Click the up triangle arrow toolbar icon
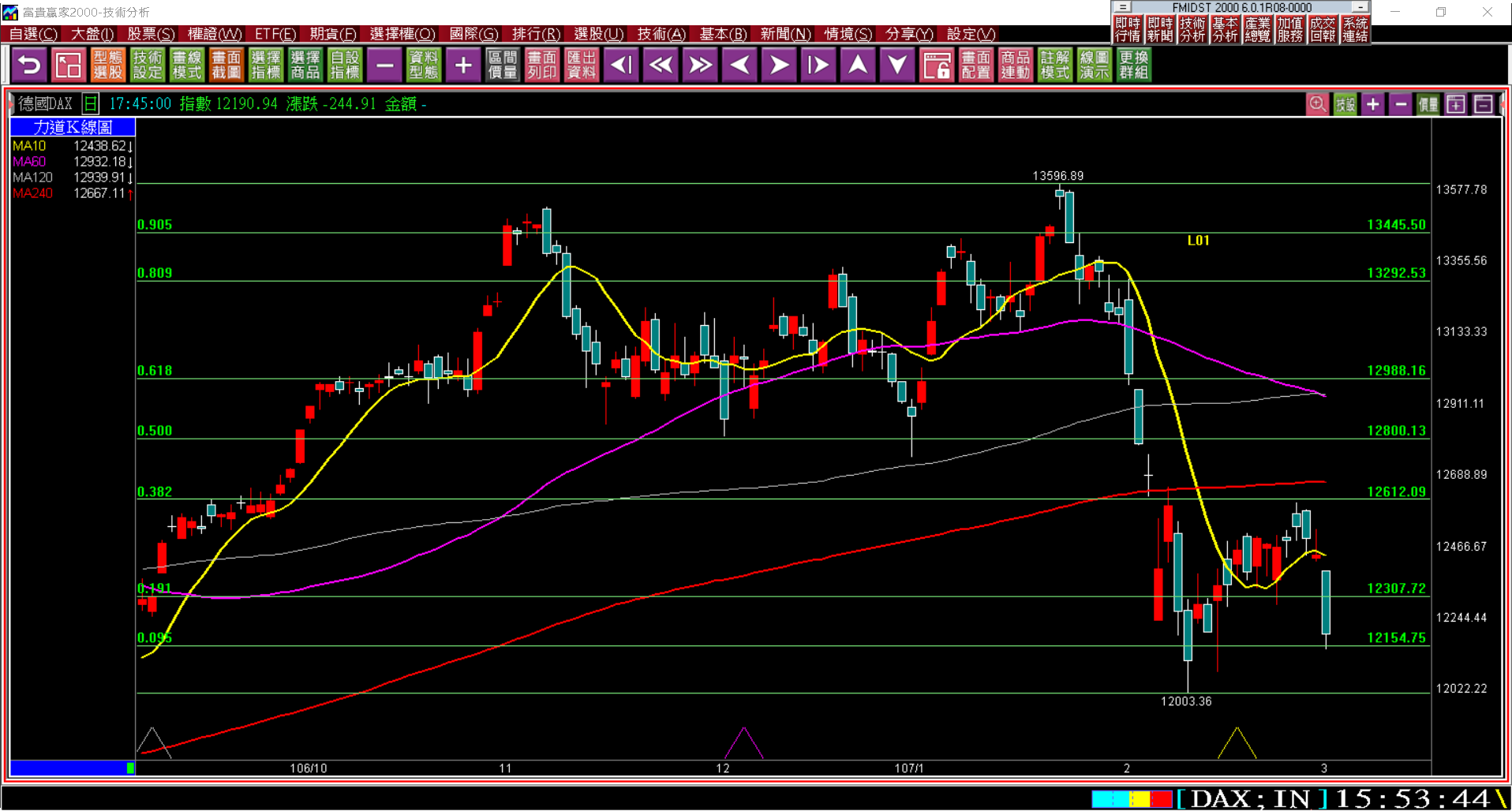 (x=858, y=65)
